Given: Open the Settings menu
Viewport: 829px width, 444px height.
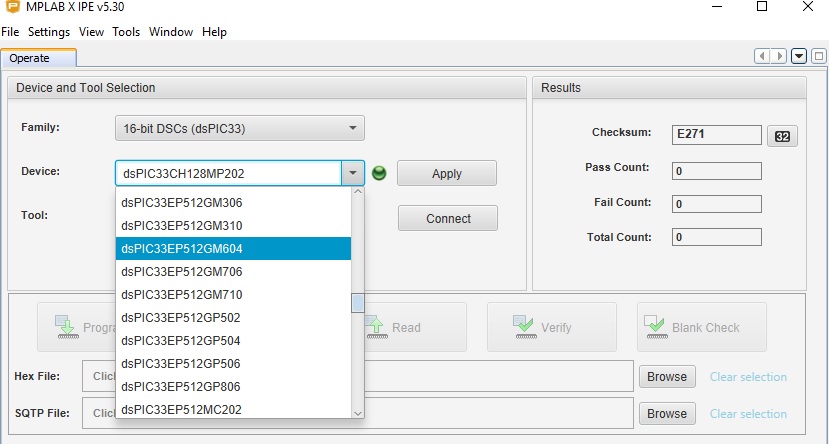Looking at the screenshot, I should click(49, 32).
